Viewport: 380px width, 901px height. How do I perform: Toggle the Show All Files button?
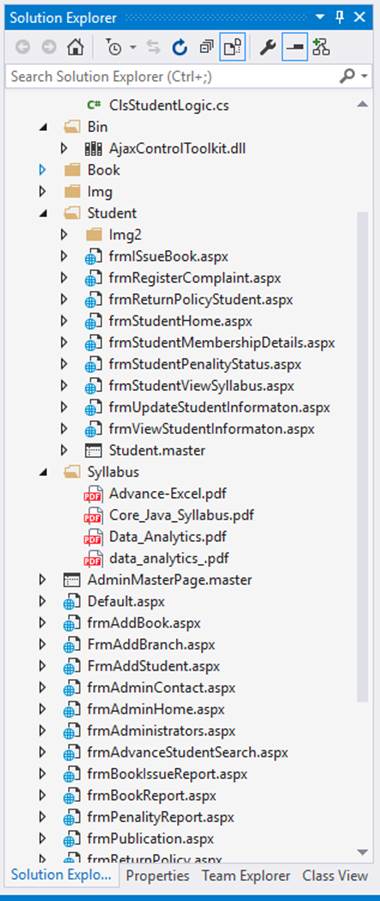coord(232,47)
